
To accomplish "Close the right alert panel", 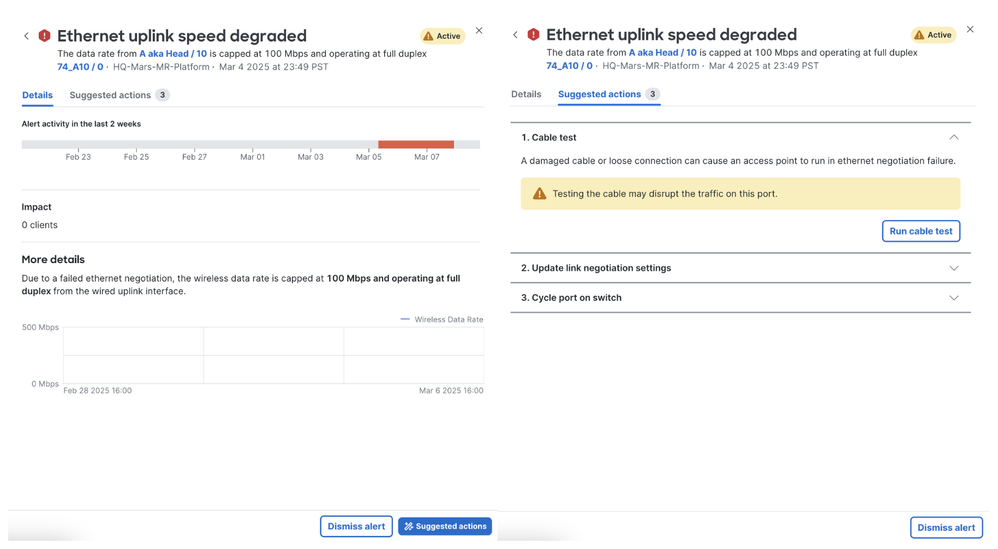I will (x=970, y=30).
